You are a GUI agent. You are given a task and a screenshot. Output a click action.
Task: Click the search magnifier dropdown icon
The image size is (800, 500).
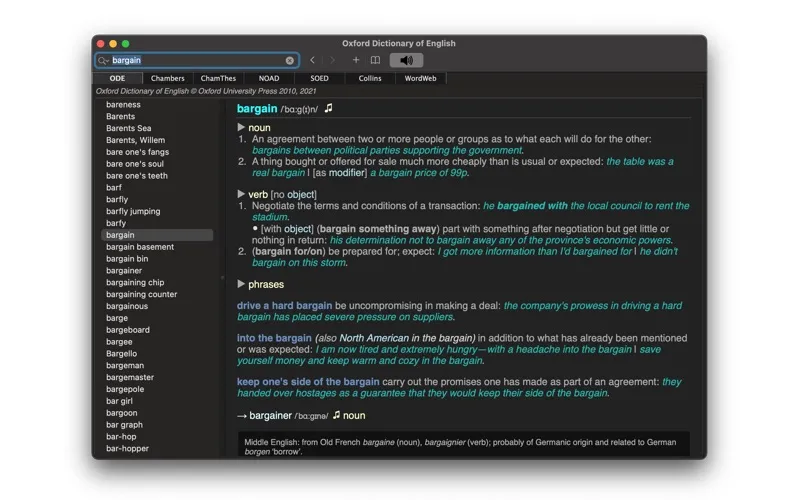pos(104,60)
